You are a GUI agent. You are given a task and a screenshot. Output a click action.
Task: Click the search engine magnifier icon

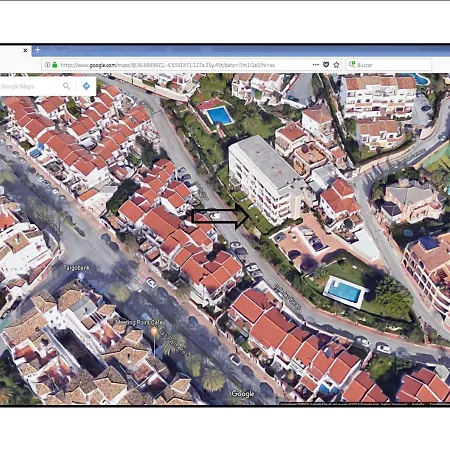352,64
